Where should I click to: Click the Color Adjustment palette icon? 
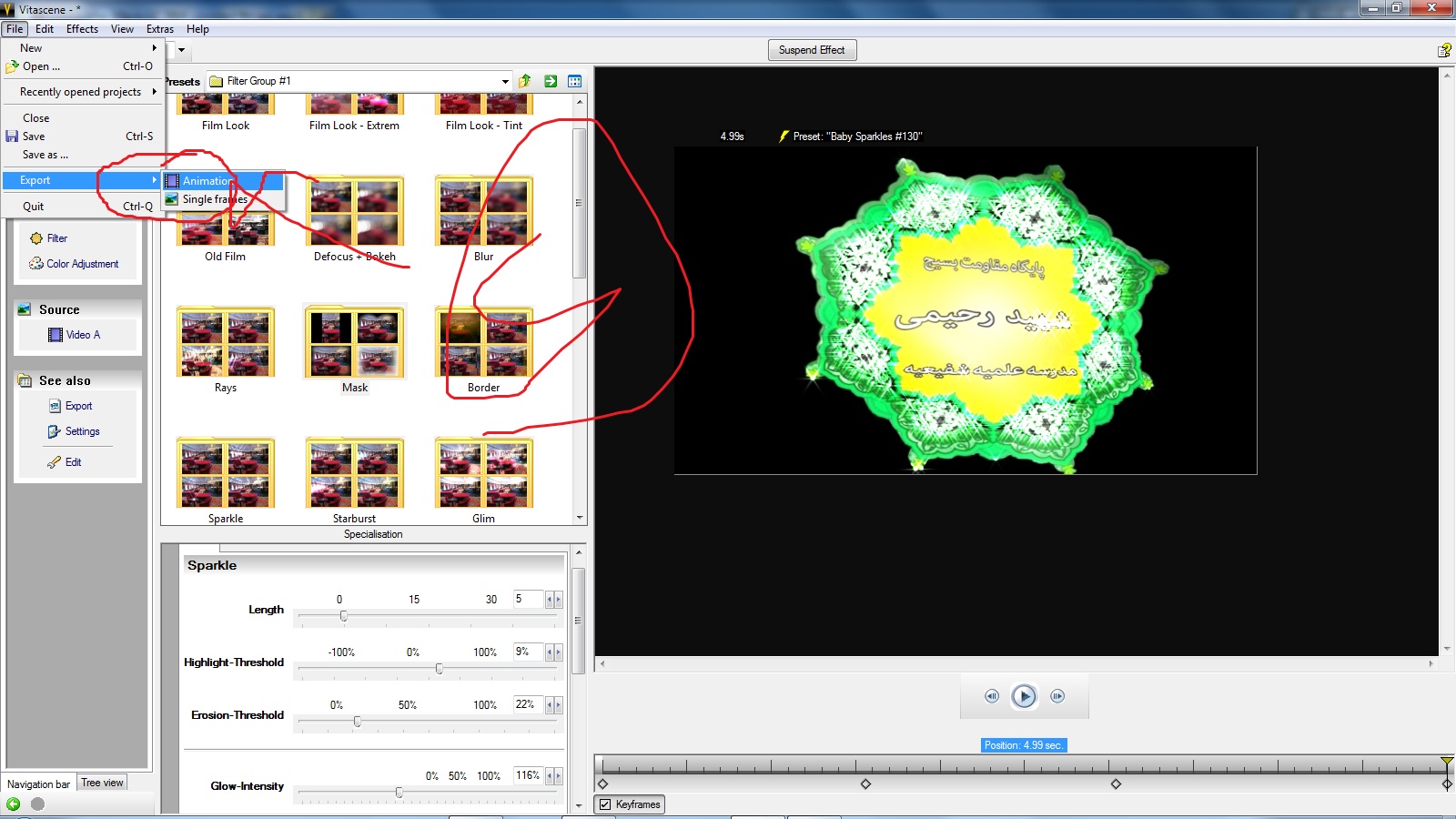[36, 264]
